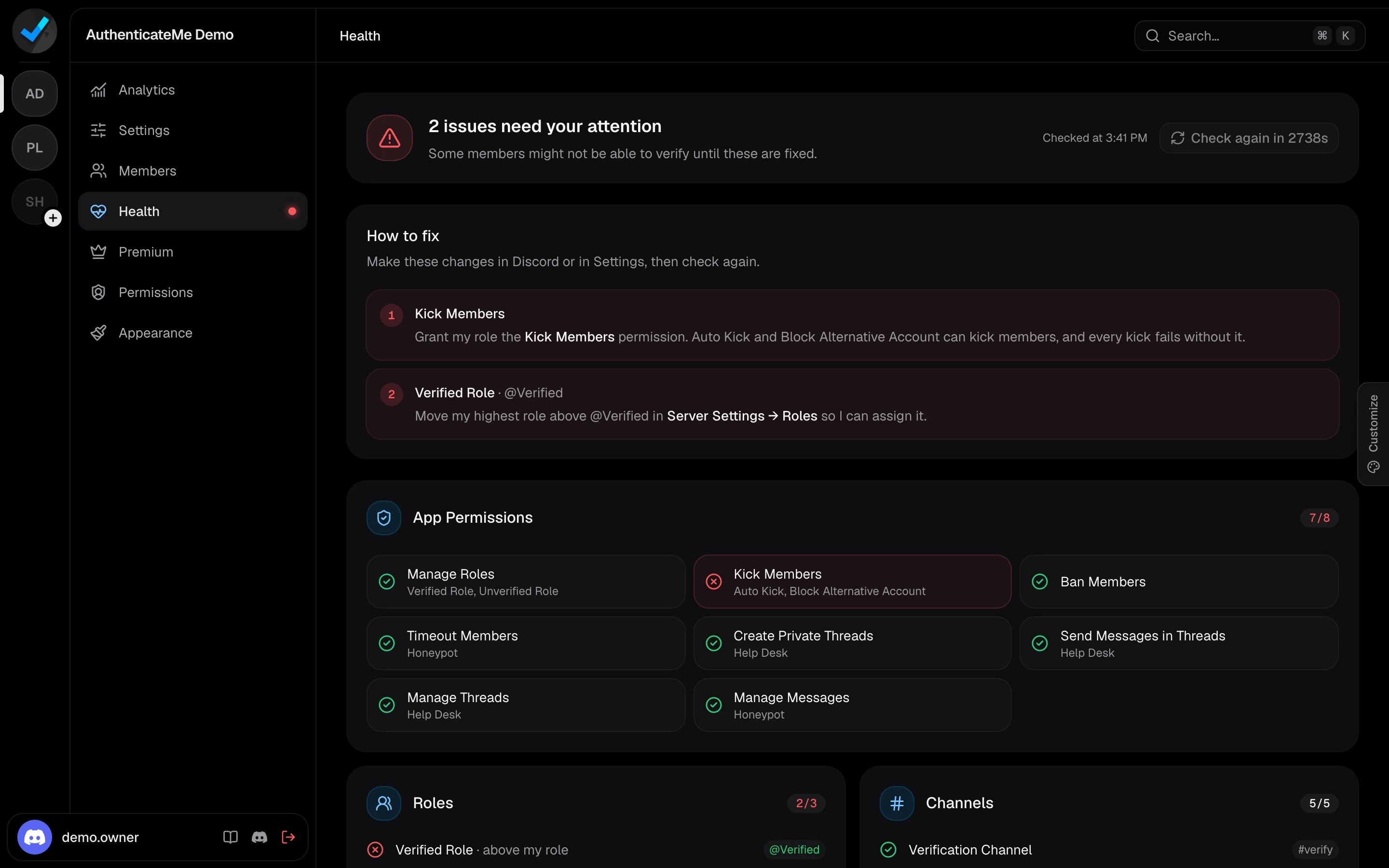Open the Customize side panel tab
The width and height of the screenshot is (1389, 868).
[x=1374, y=434]
